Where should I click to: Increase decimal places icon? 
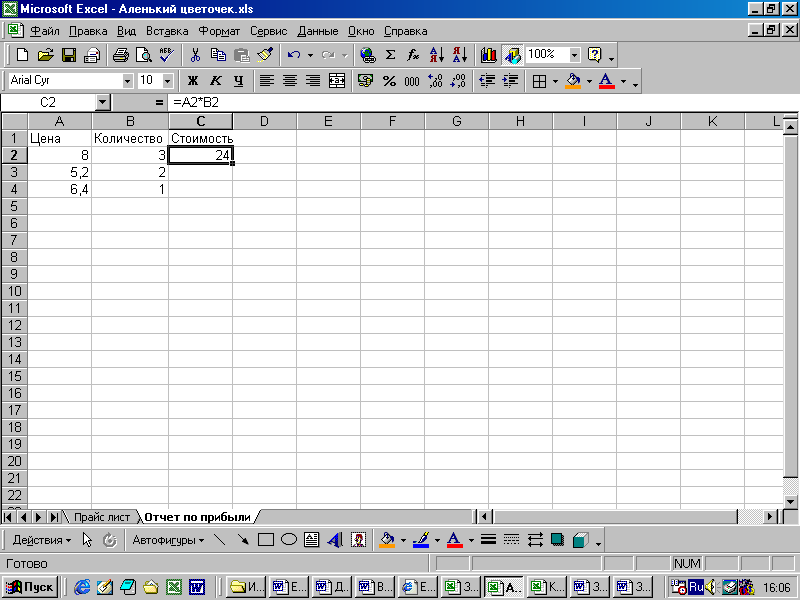coord(435,81)
